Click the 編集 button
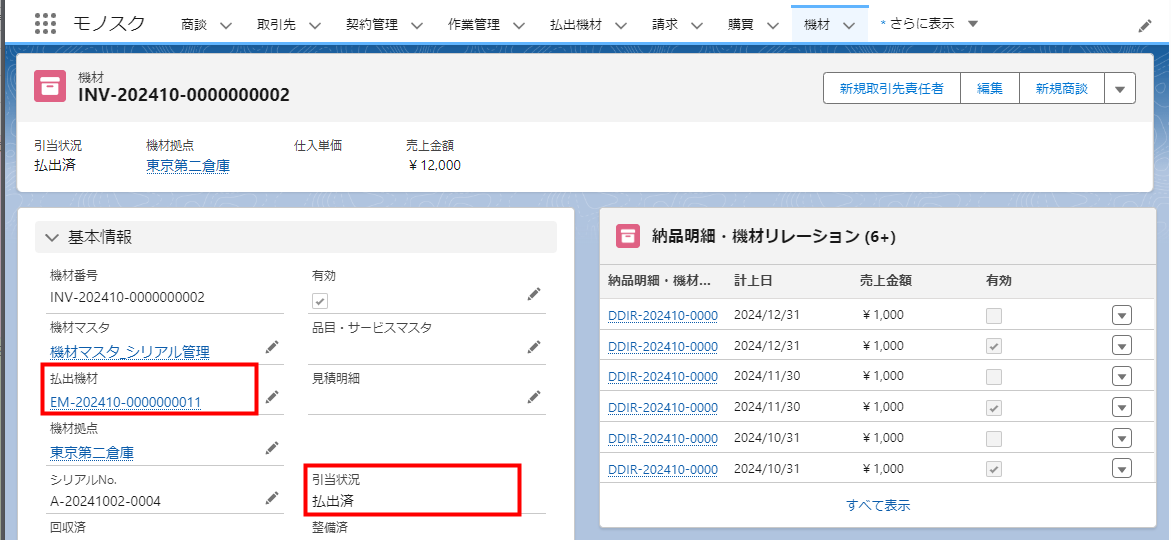 click(989, 89)
